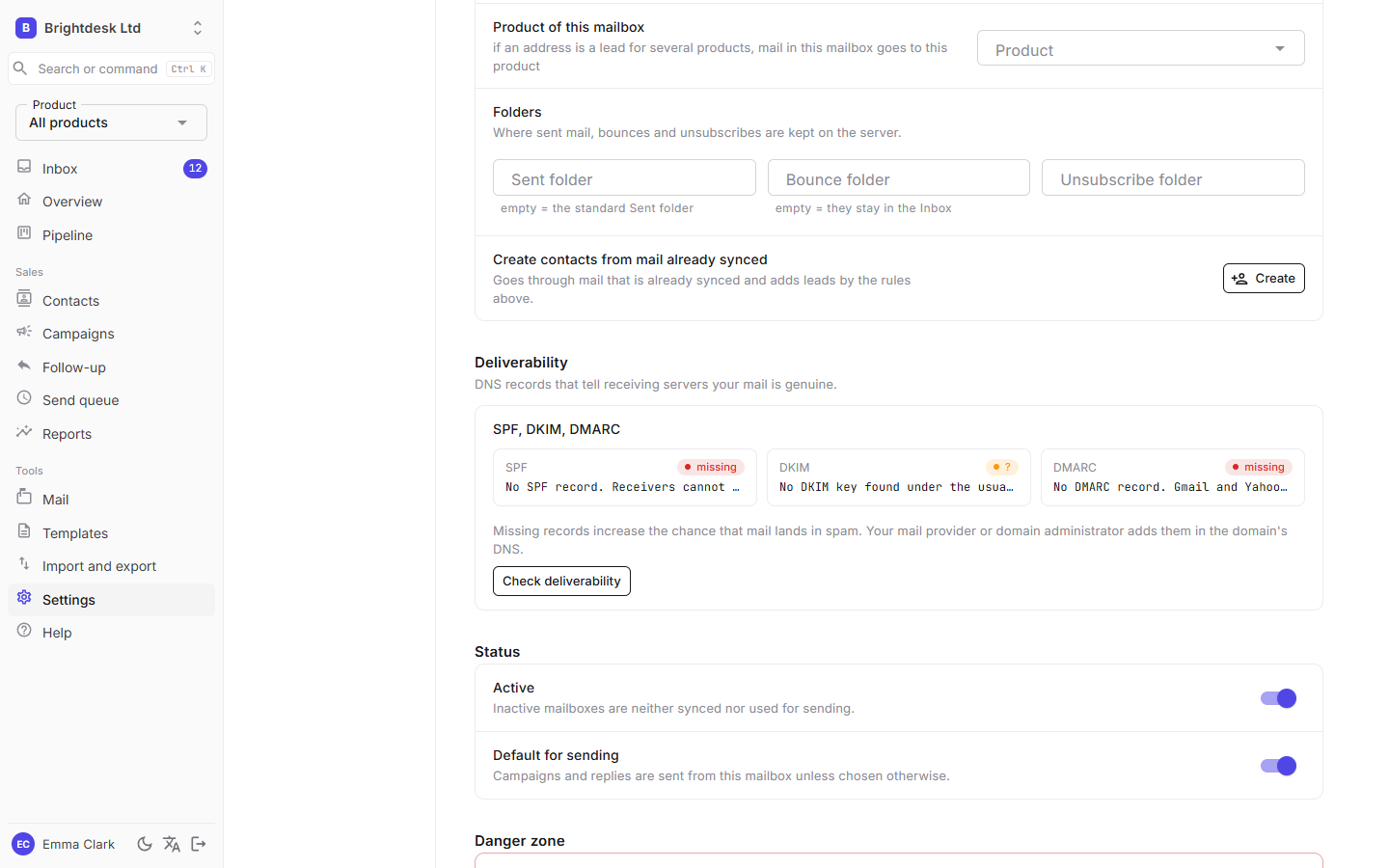Click the Emma Clark user name
This screenshot has height=868, width=1389.
click(x=78, y=844)
